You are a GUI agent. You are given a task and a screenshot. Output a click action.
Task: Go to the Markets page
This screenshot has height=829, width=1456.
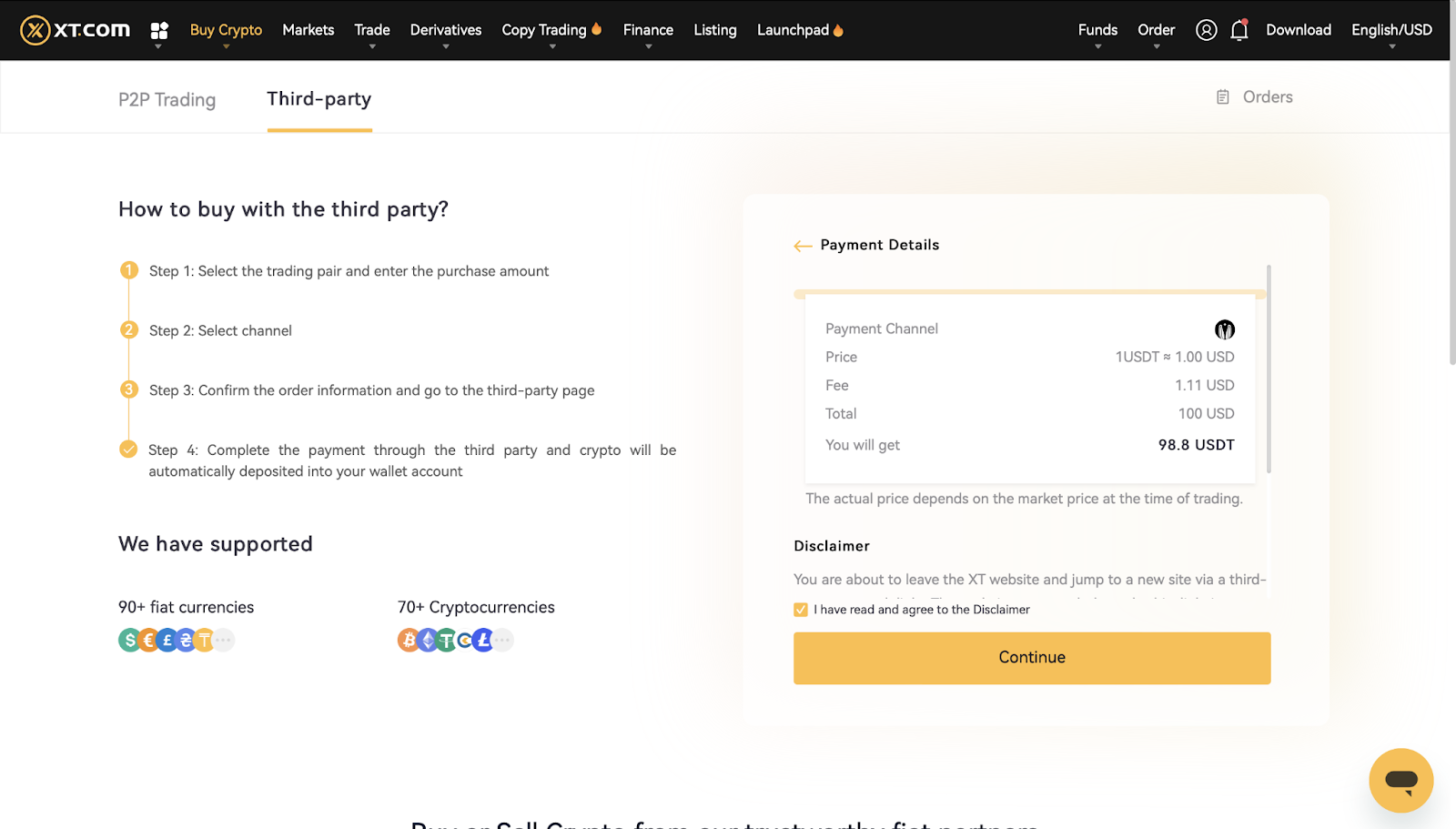[x=308, y=30]
